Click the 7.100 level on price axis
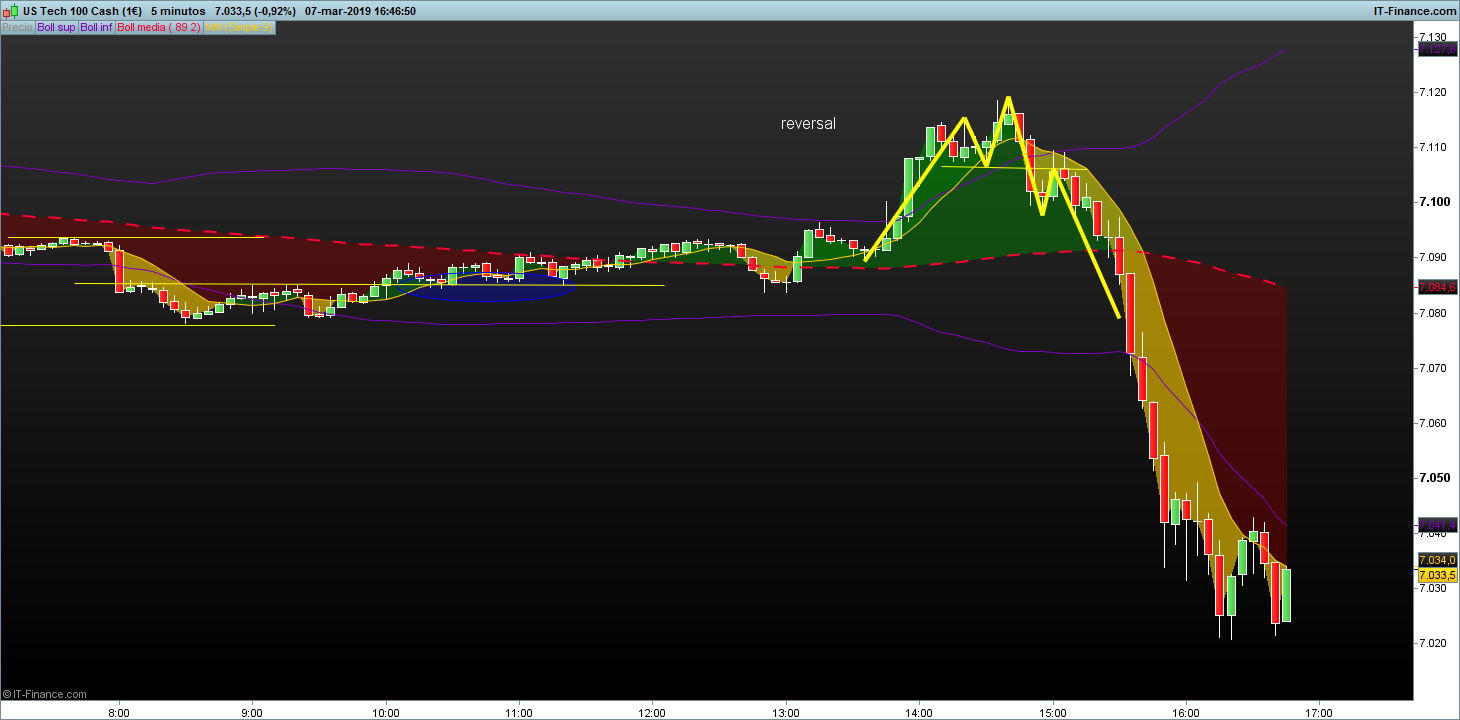 coord(1434,203)
